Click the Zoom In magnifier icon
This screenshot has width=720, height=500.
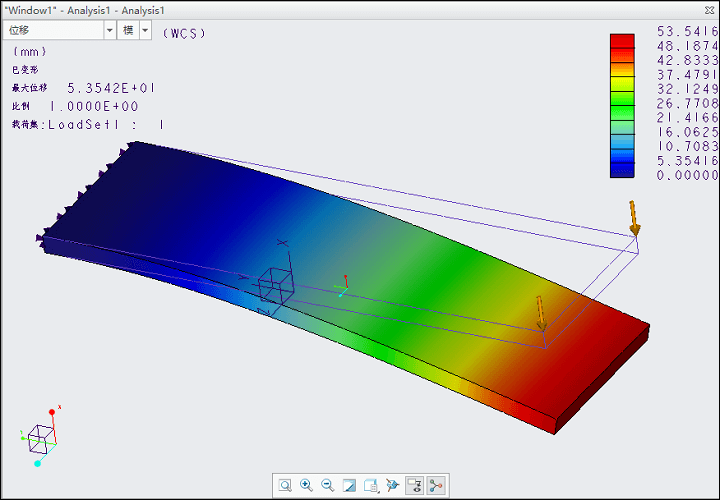tap(306, 485)
